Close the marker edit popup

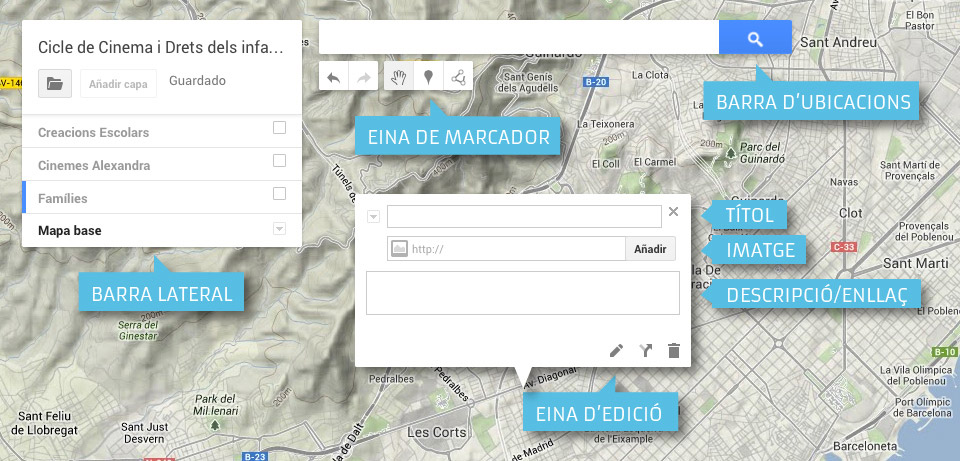coord(673,212)
